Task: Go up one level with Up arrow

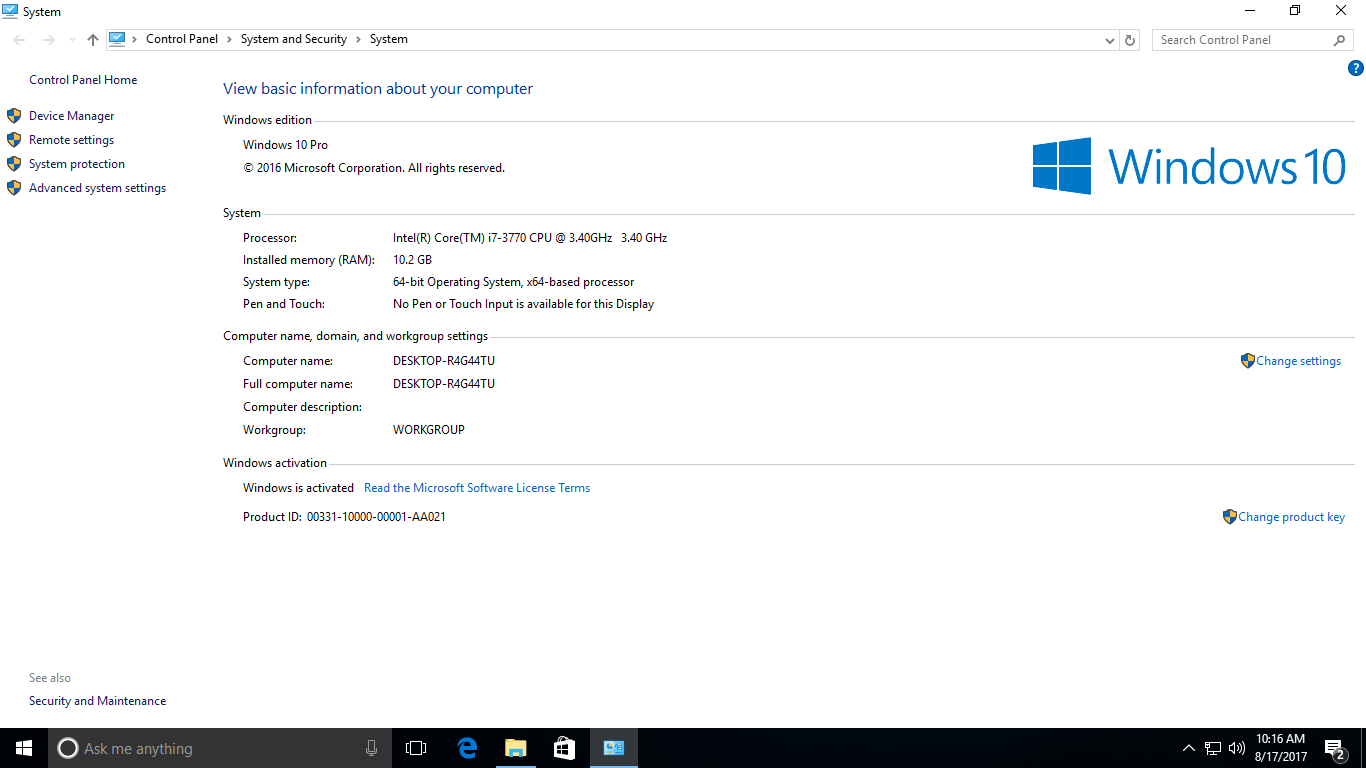Action: [x=93, y=40]
